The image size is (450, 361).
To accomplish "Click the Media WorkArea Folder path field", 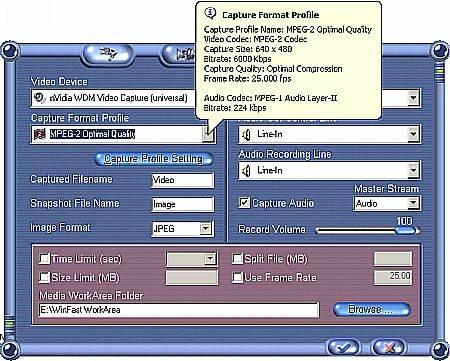I will [x=179, y=310].
